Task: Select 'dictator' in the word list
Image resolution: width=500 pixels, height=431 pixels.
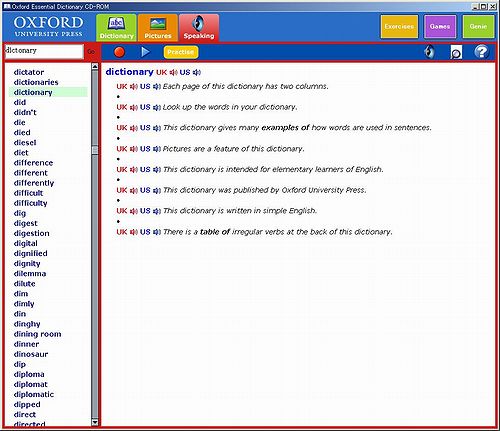Action: click(x=29, y=72)
